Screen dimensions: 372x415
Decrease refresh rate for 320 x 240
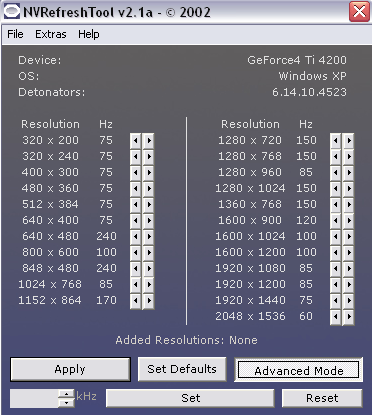(135, 157)
